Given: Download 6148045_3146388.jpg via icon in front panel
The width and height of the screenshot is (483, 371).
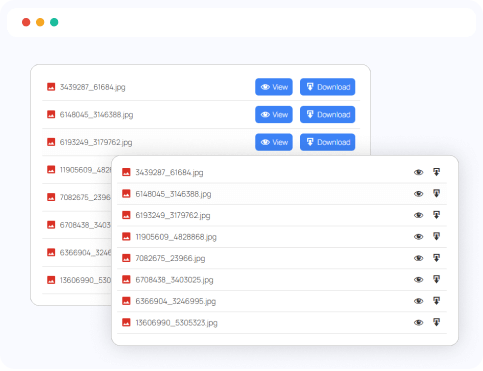Looking at the screenshot, I should click(436, 193).
